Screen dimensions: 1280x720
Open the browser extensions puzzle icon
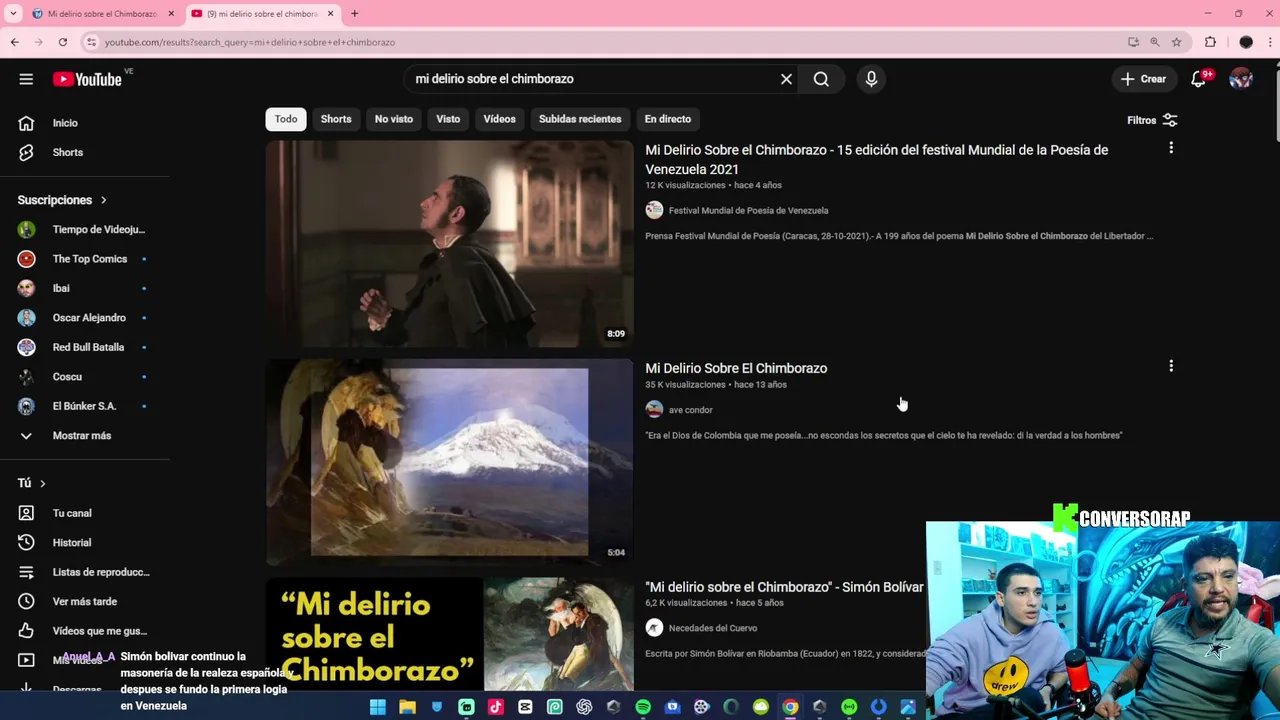point(1210,42)
